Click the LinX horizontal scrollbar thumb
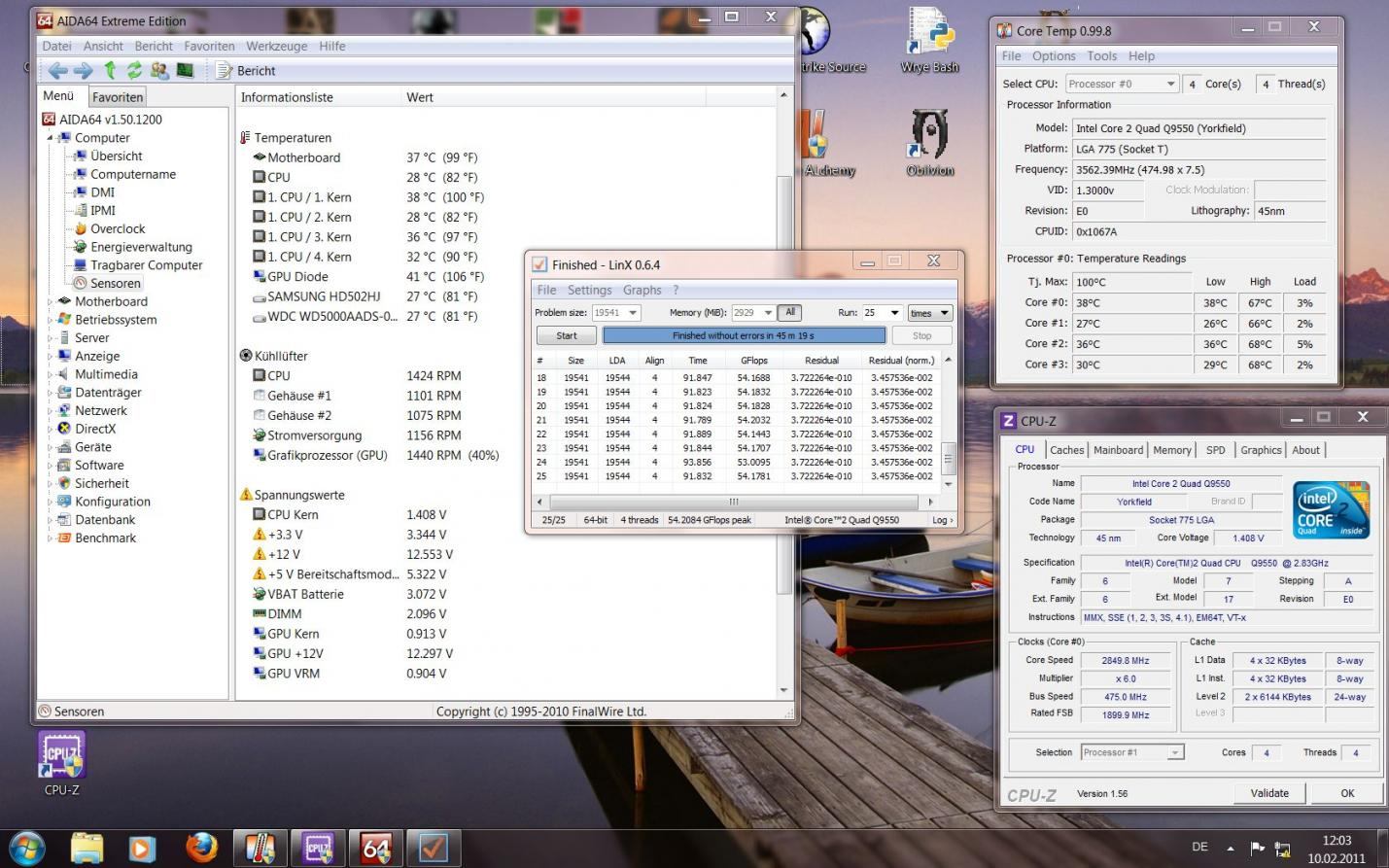Screen dimensions: 1389x868 click(x=734, y=502)
